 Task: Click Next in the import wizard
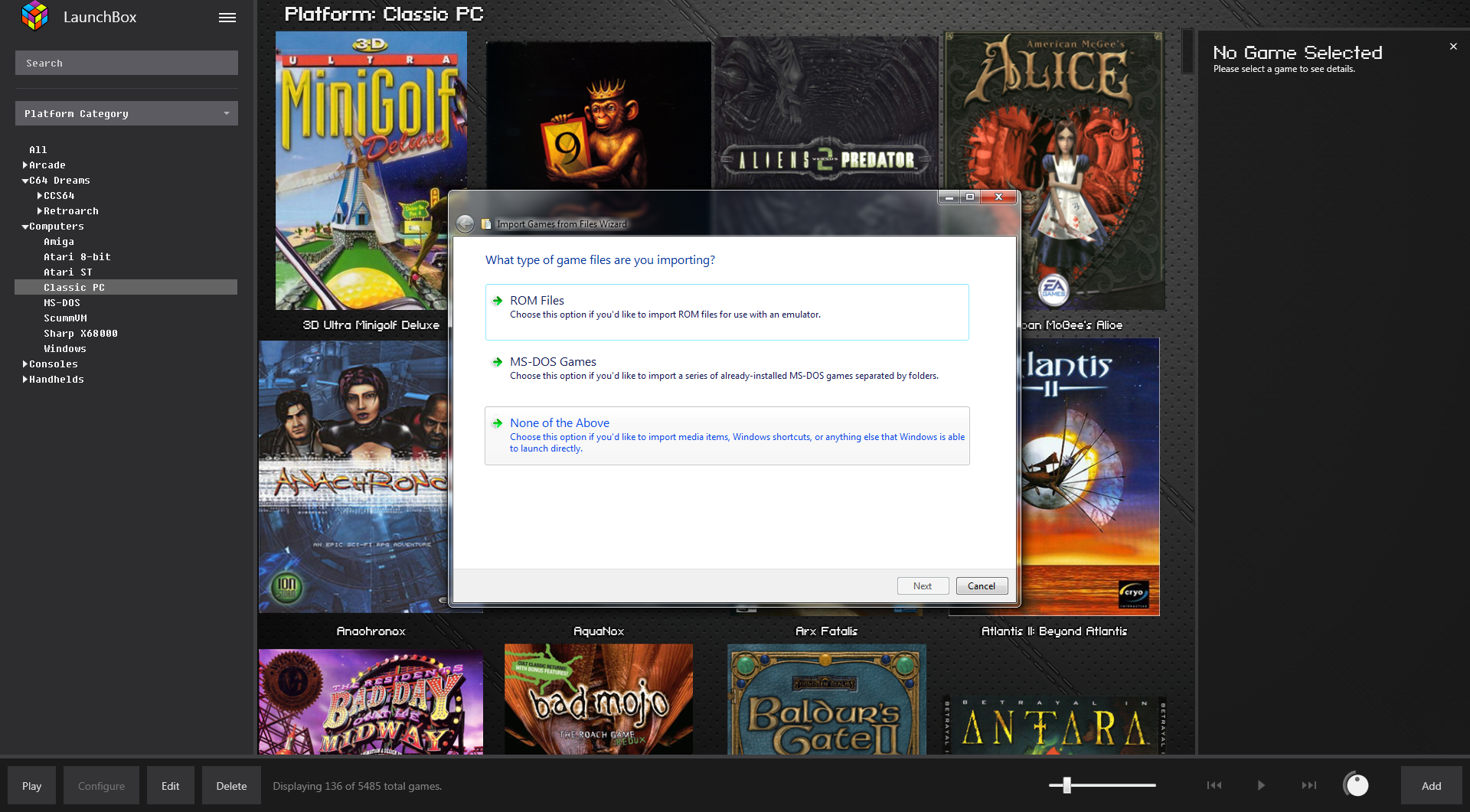[923, 586]
